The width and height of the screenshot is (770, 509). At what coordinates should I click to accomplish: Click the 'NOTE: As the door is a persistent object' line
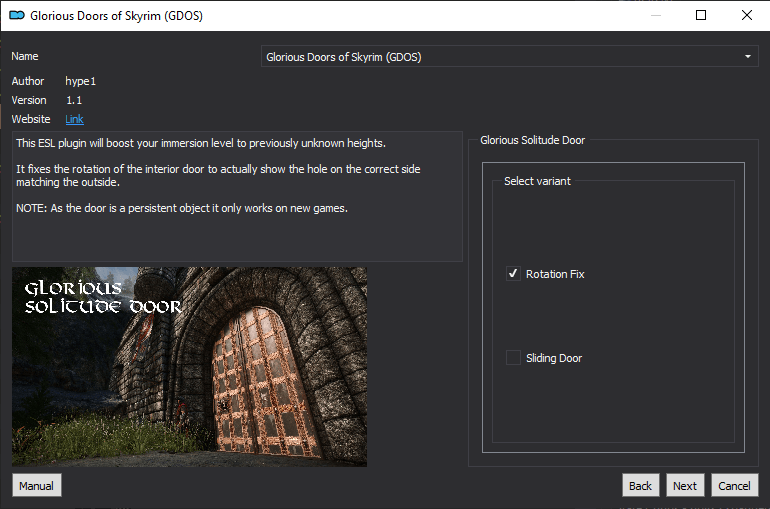pos(182,208)
